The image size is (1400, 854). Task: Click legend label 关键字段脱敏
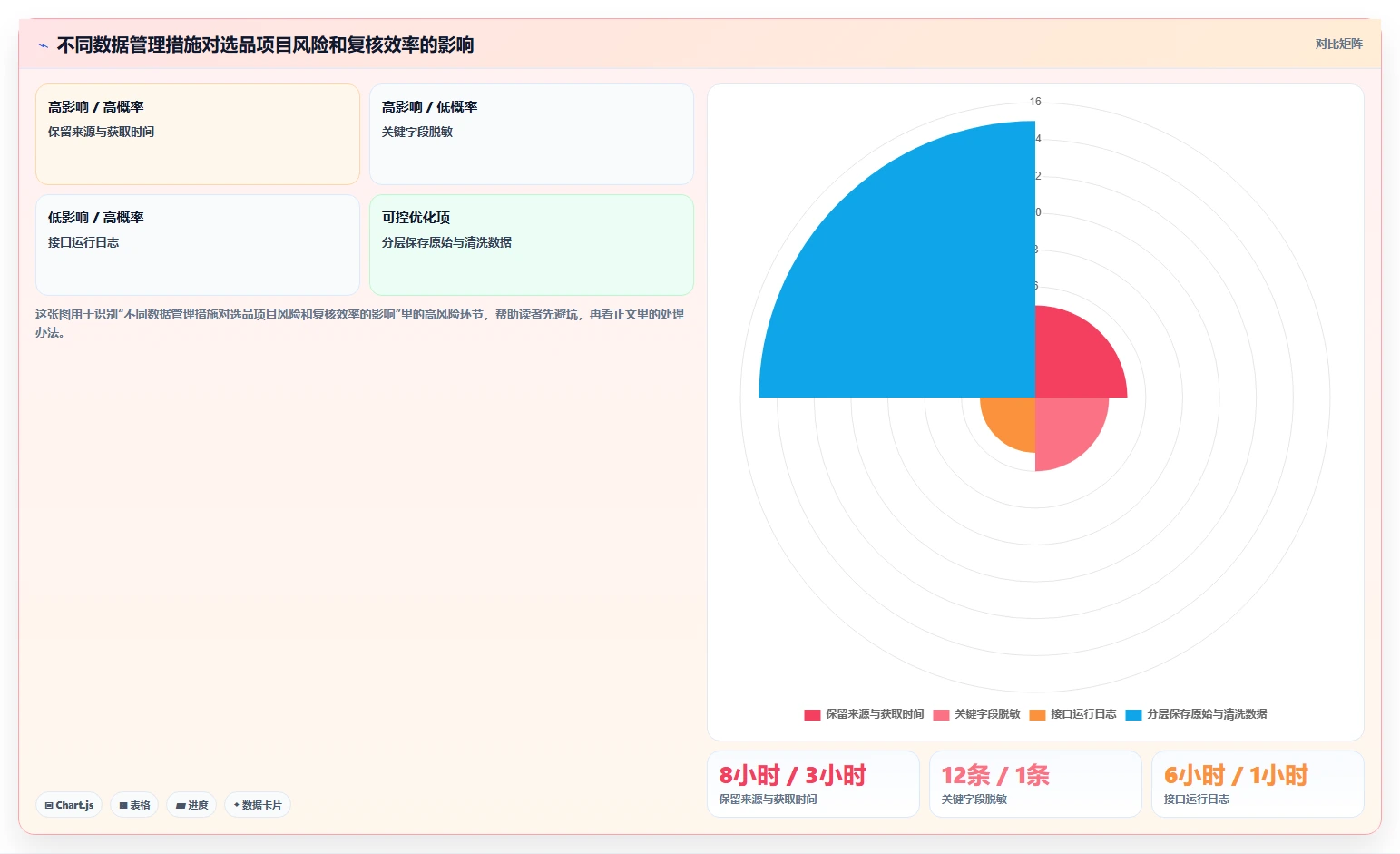pos(987,714)
